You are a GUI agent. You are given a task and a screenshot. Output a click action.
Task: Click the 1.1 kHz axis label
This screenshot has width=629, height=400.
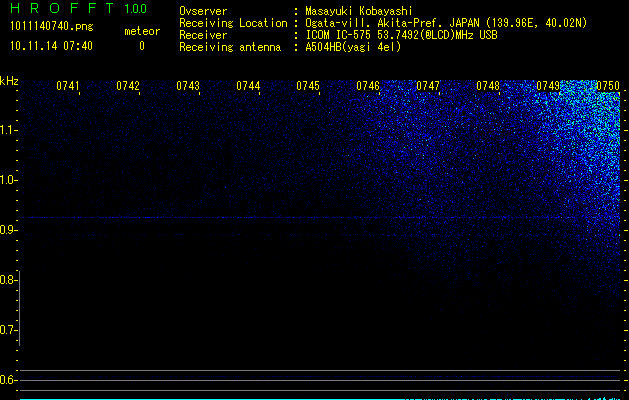(x=8, y=130)
